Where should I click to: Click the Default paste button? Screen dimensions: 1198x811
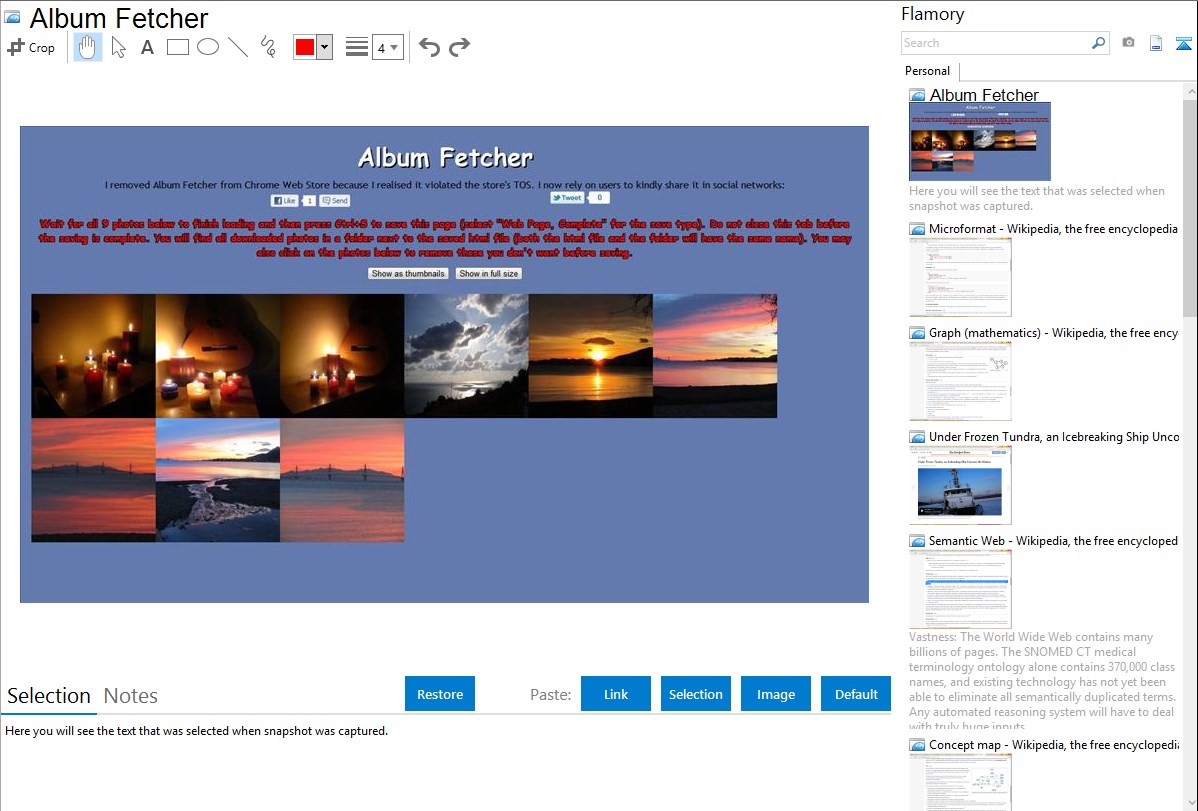[x=856, y=694]
